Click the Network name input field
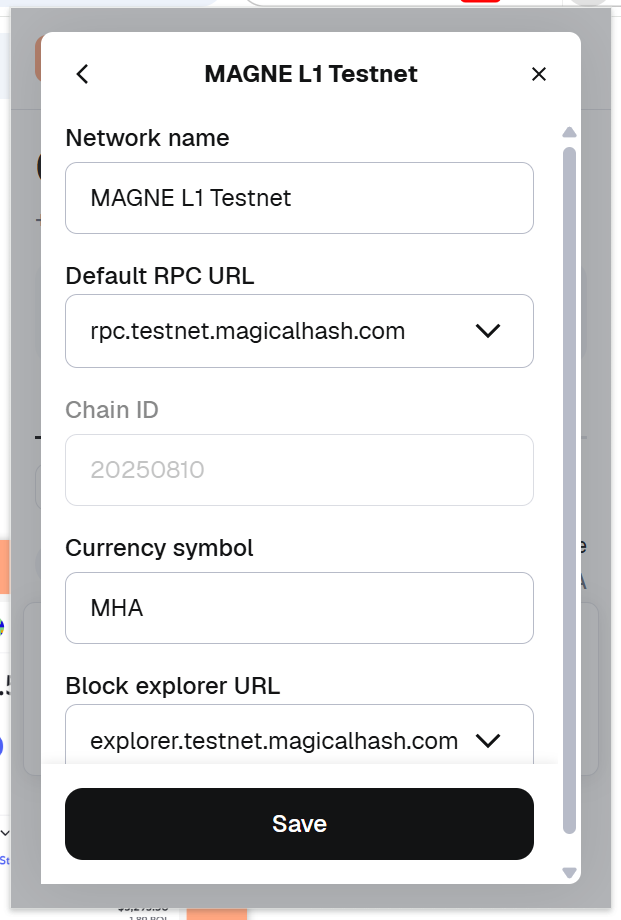 point(299,198)
